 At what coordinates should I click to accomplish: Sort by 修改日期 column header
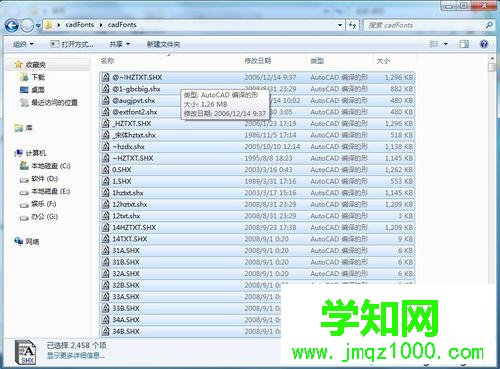pyautogui.click(x=258, y=61)
